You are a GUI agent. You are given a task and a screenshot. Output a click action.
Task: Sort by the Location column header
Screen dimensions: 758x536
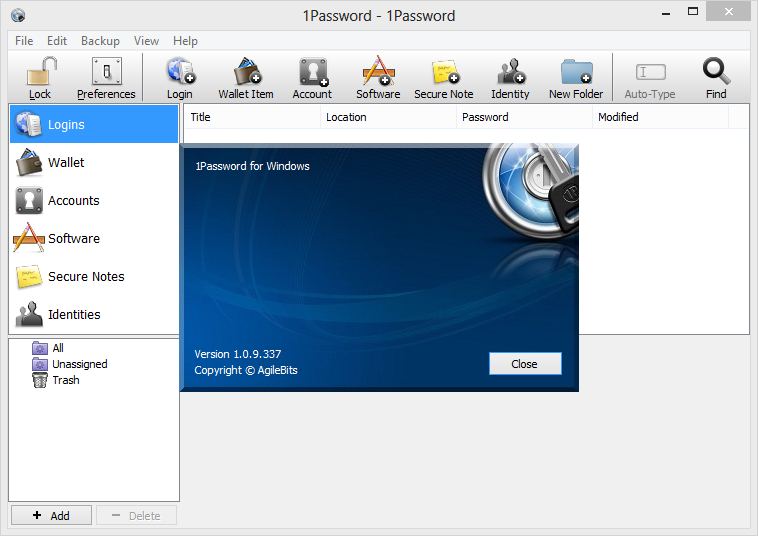388,117
